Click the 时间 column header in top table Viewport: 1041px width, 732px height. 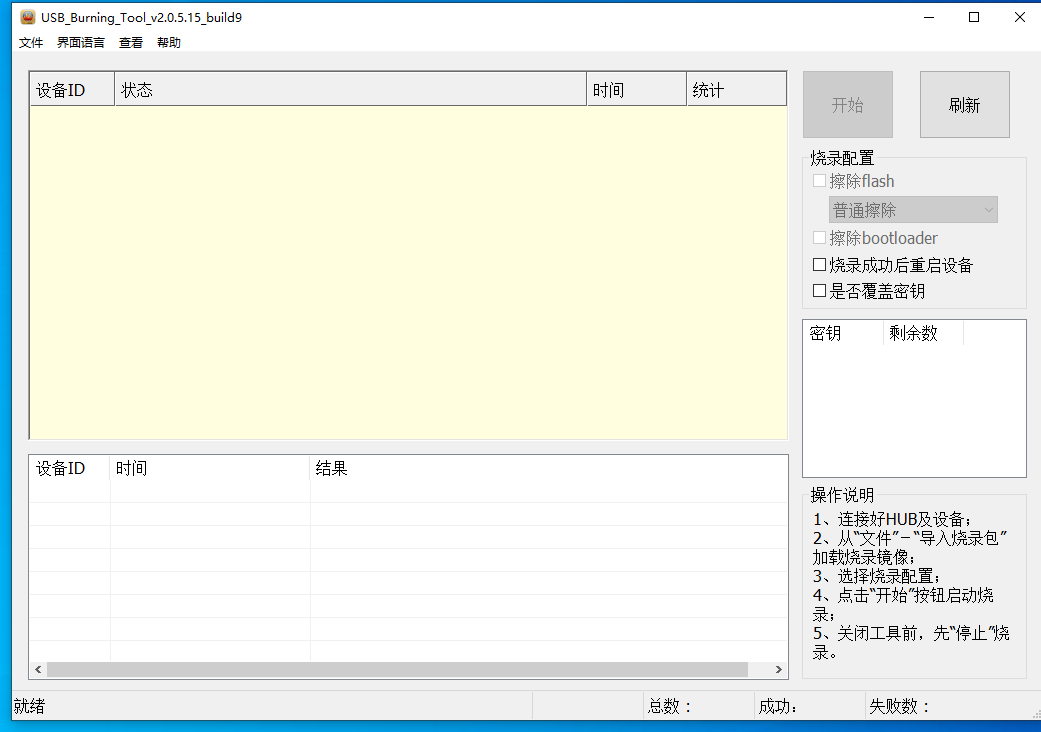coord(637,90)
